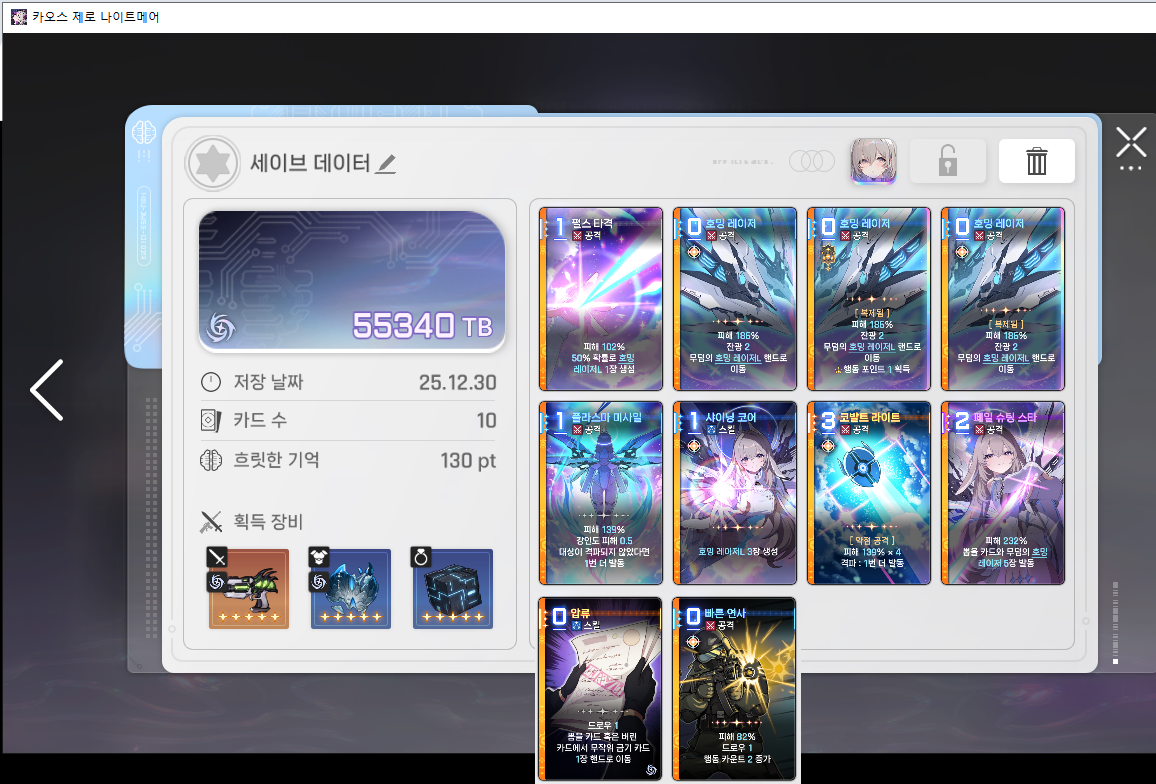Select the five-star weapon equipment icon
The image size is (1156, 784).
[249, 589]
